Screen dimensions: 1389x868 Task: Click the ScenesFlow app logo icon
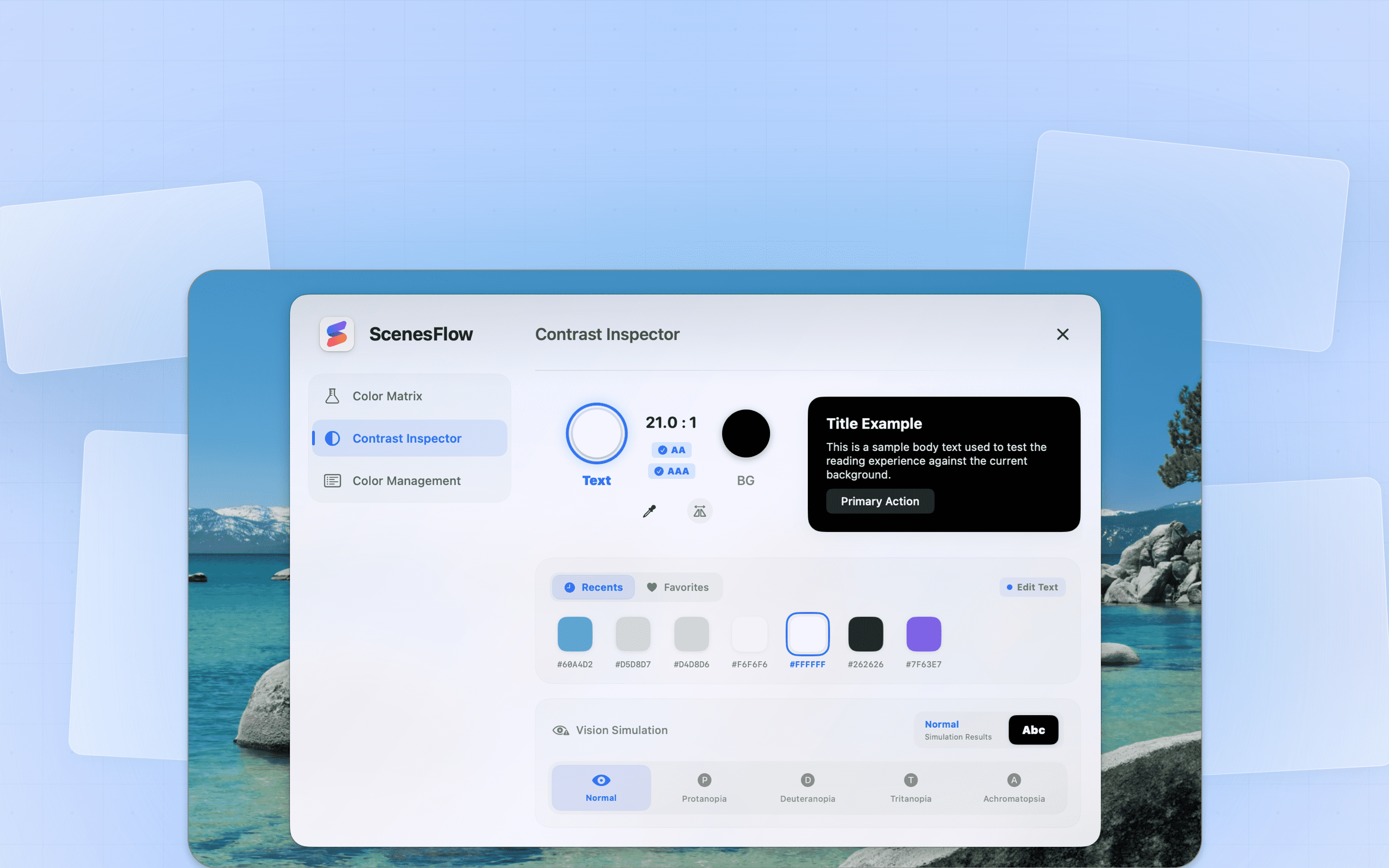[x=336, y=334]
